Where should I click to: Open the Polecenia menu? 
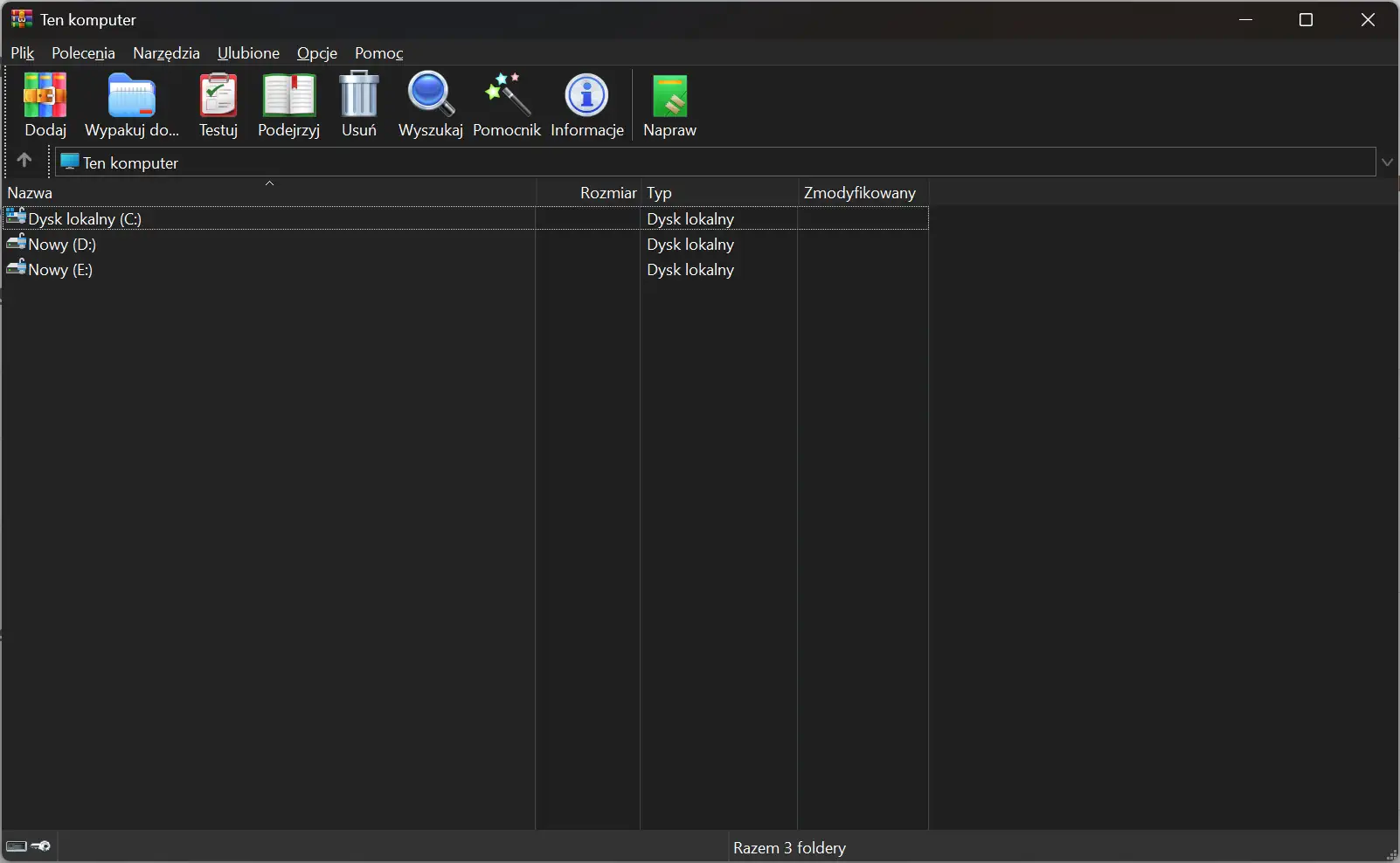83,53
